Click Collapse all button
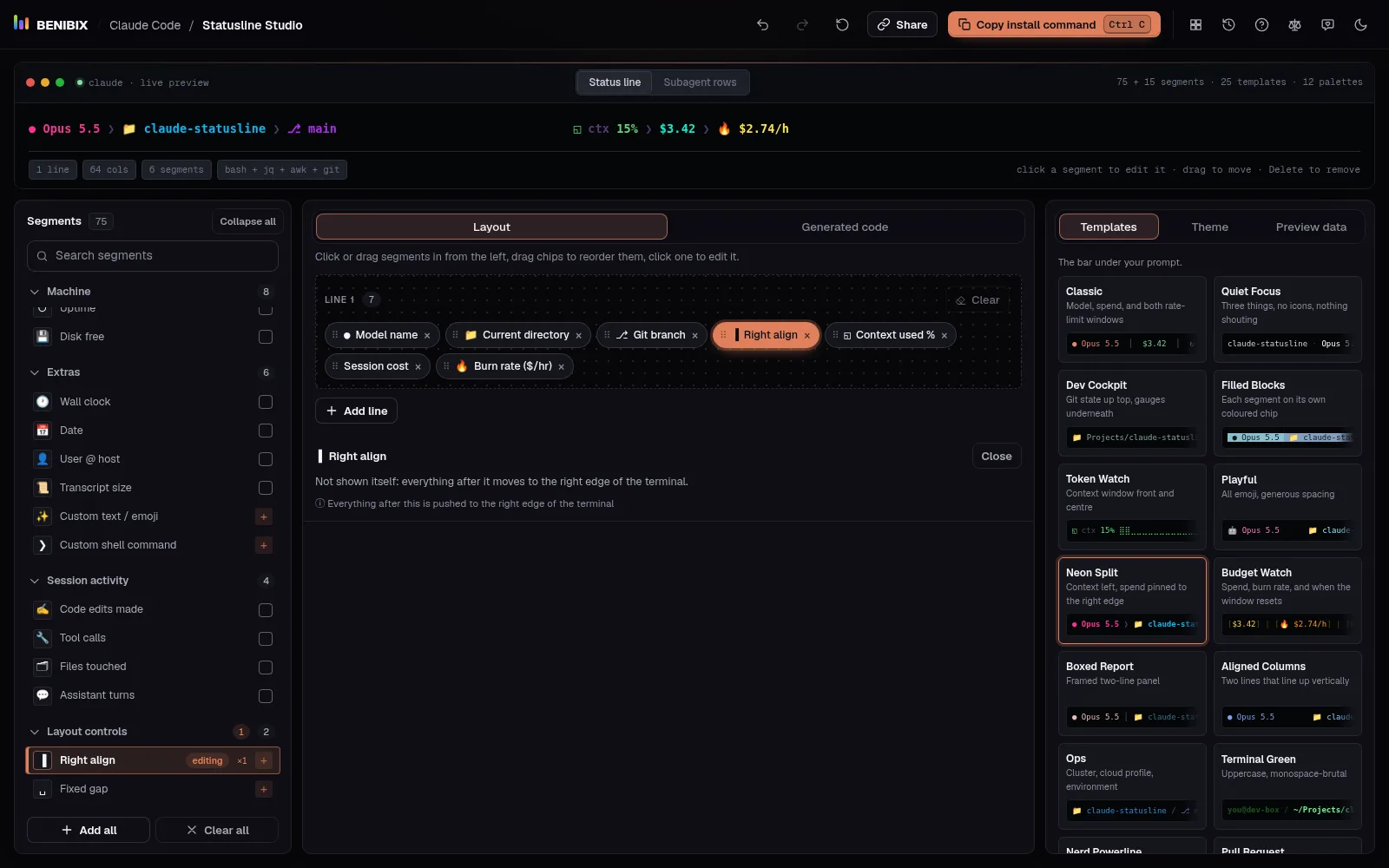This screenshot has height=868, width=1389. point(247,221)
